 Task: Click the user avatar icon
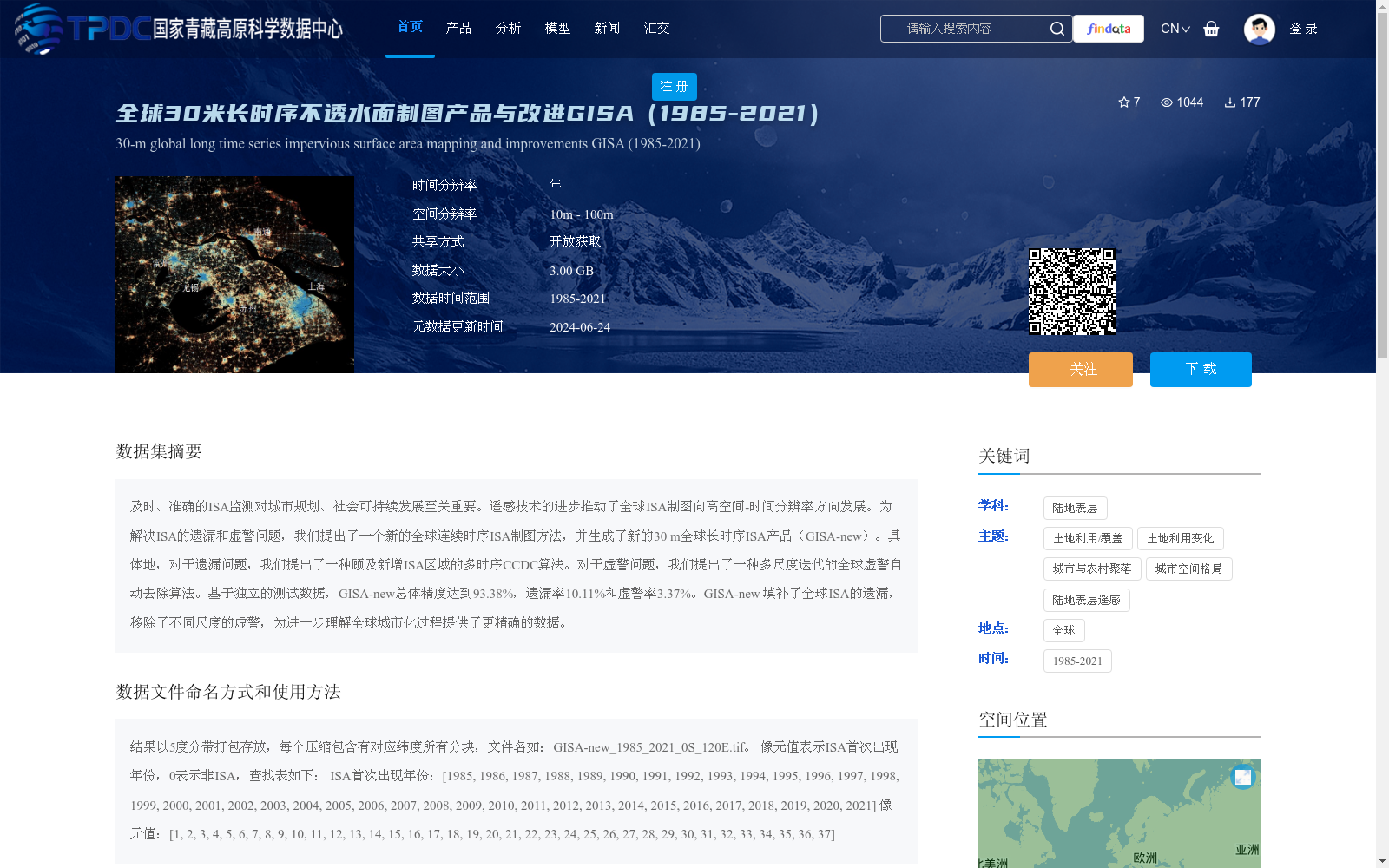coord(1259,28)
